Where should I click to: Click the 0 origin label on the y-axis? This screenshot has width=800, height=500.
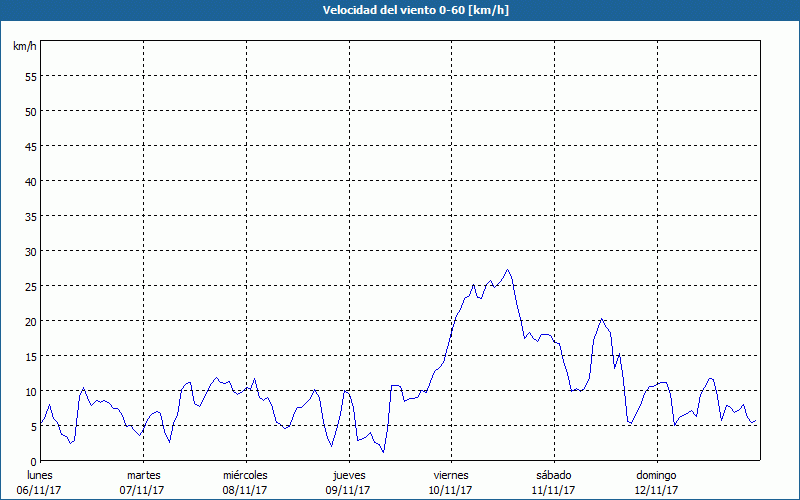[33, 461]
